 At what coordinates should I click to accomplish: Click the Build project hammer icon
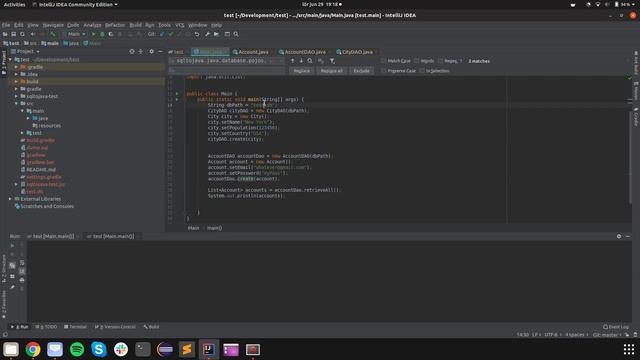coord(53,34)
